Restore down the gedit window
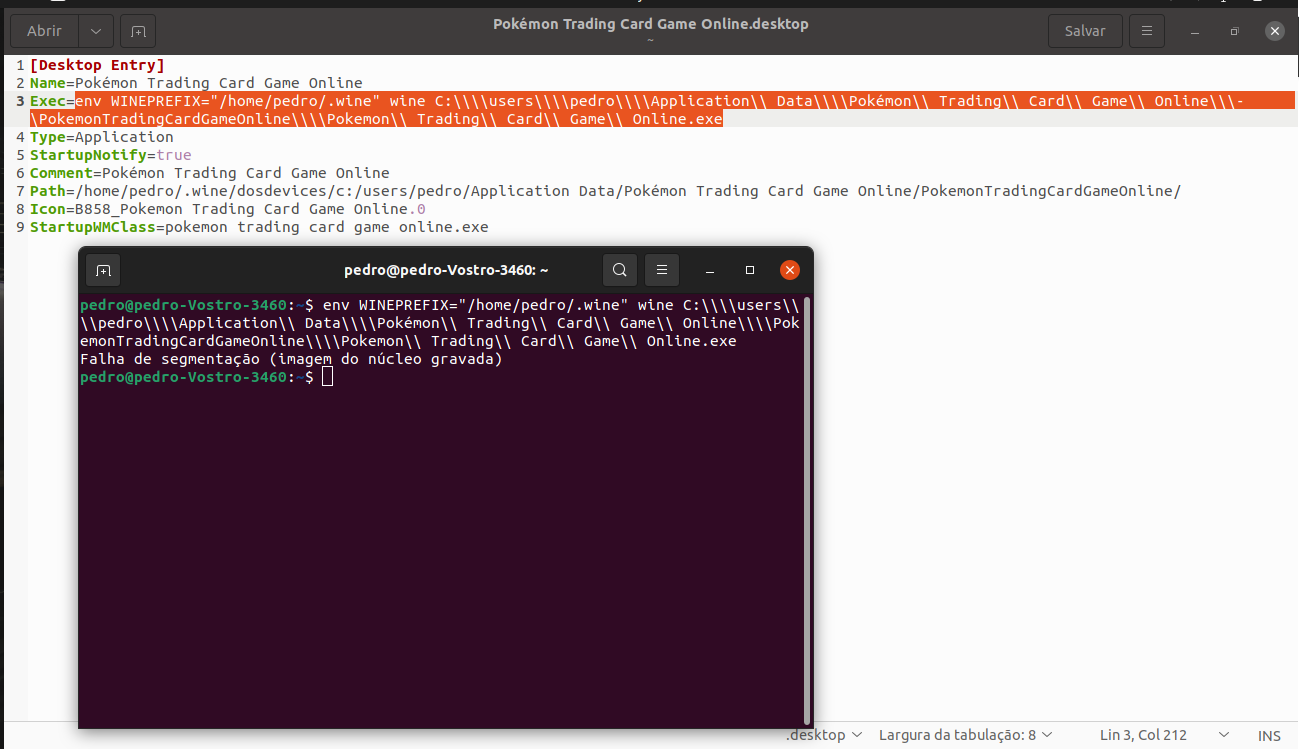1299x749 pixels. pos(1235,32)
